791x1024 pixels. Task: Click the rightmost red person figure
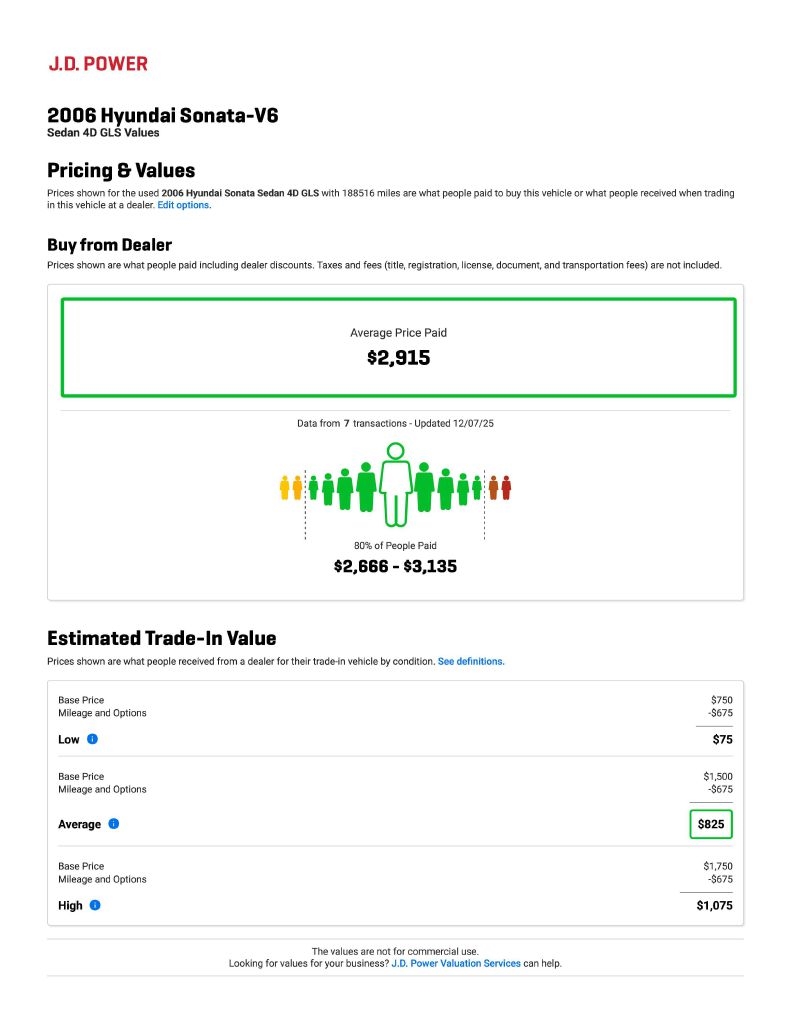coord(506,488)
